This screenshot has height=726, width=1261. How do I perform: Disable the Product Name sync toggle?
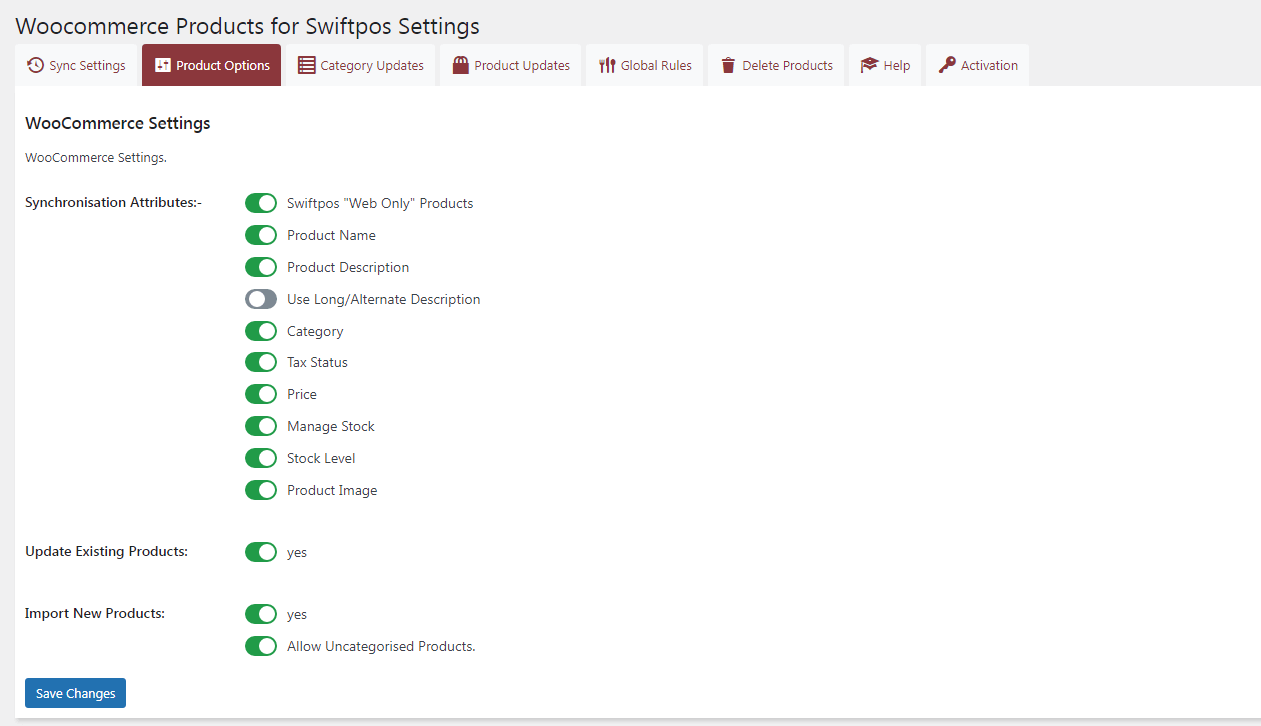(261, 235)
